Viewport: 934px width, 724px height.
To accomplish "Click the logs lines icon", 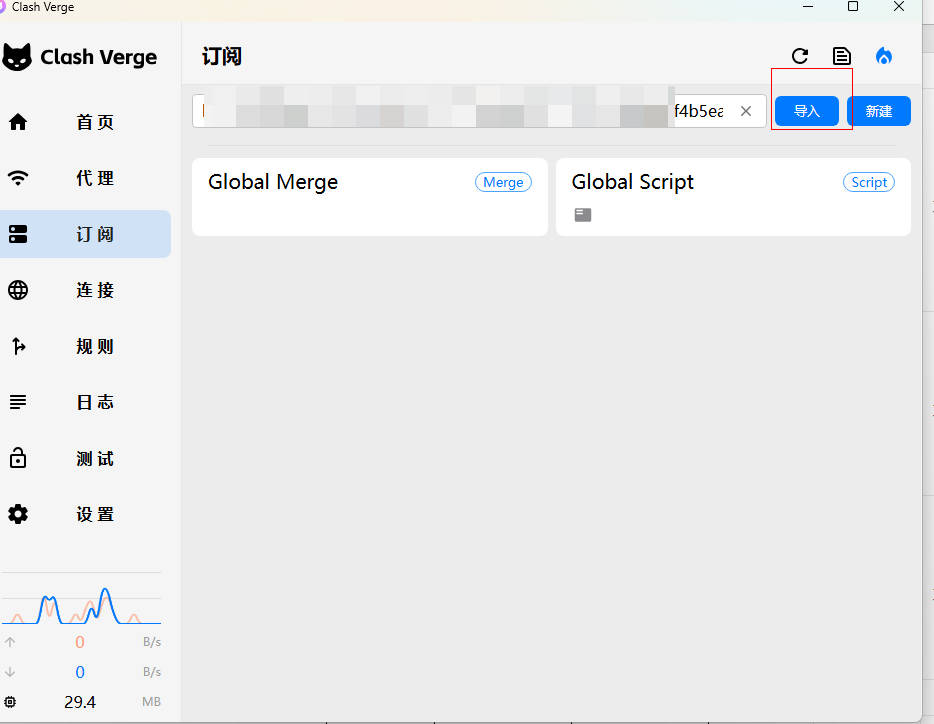I will point(18,402).
